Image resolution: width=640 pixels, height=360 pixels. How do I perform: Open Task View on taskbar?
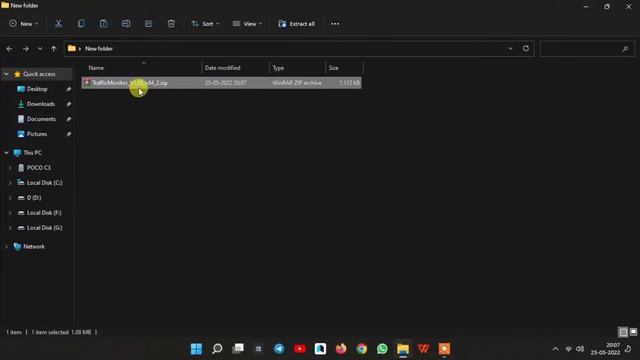pos(238,349)
